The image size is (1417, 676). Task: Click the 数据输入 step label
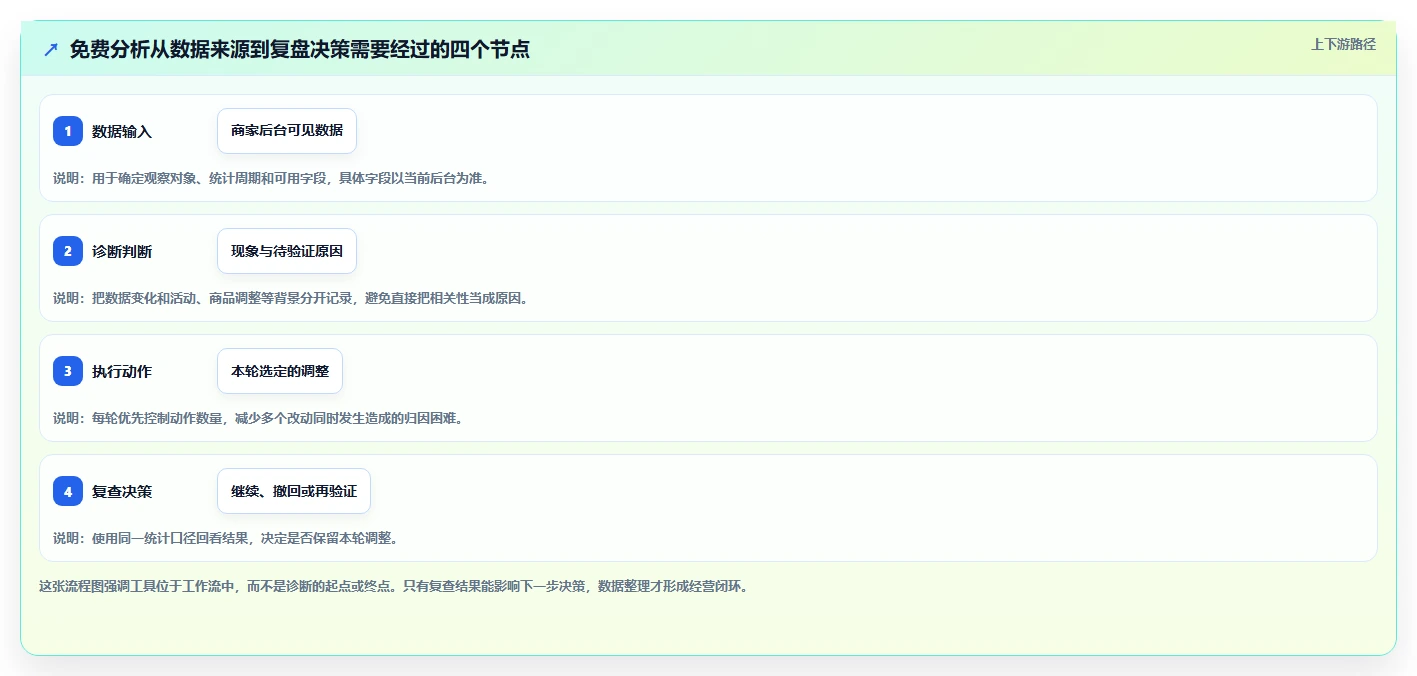click(x=122, y=131)
